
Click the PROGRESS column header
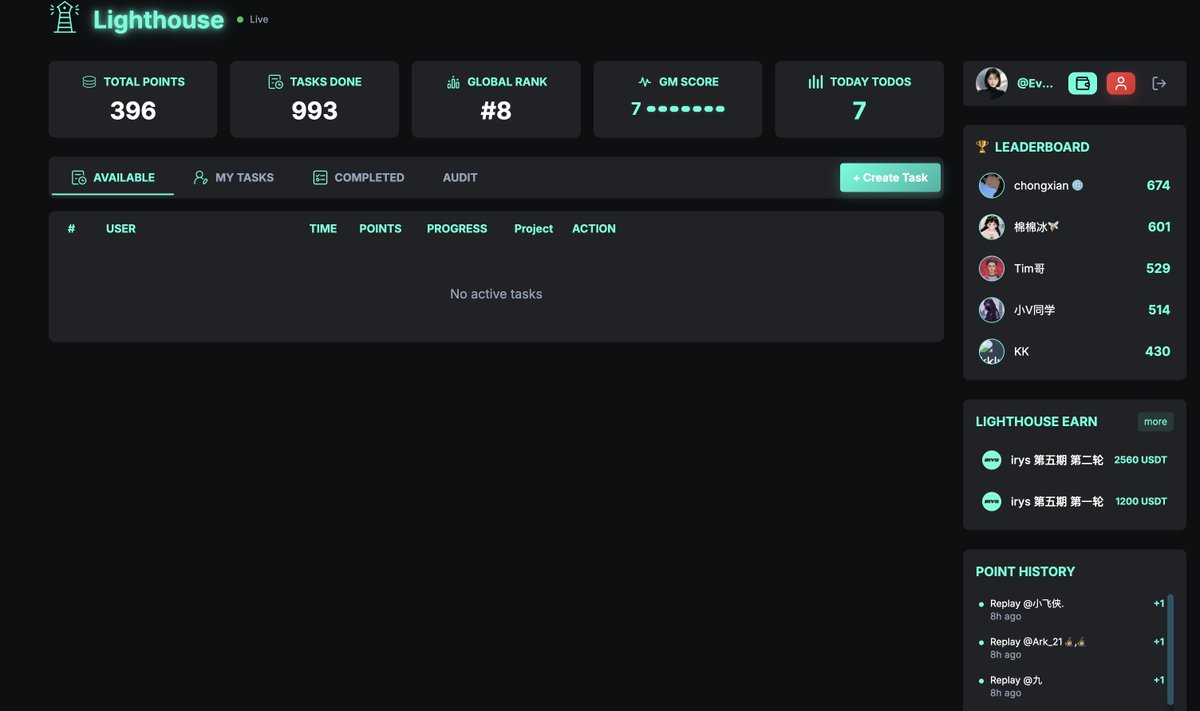tap(457, 229)
